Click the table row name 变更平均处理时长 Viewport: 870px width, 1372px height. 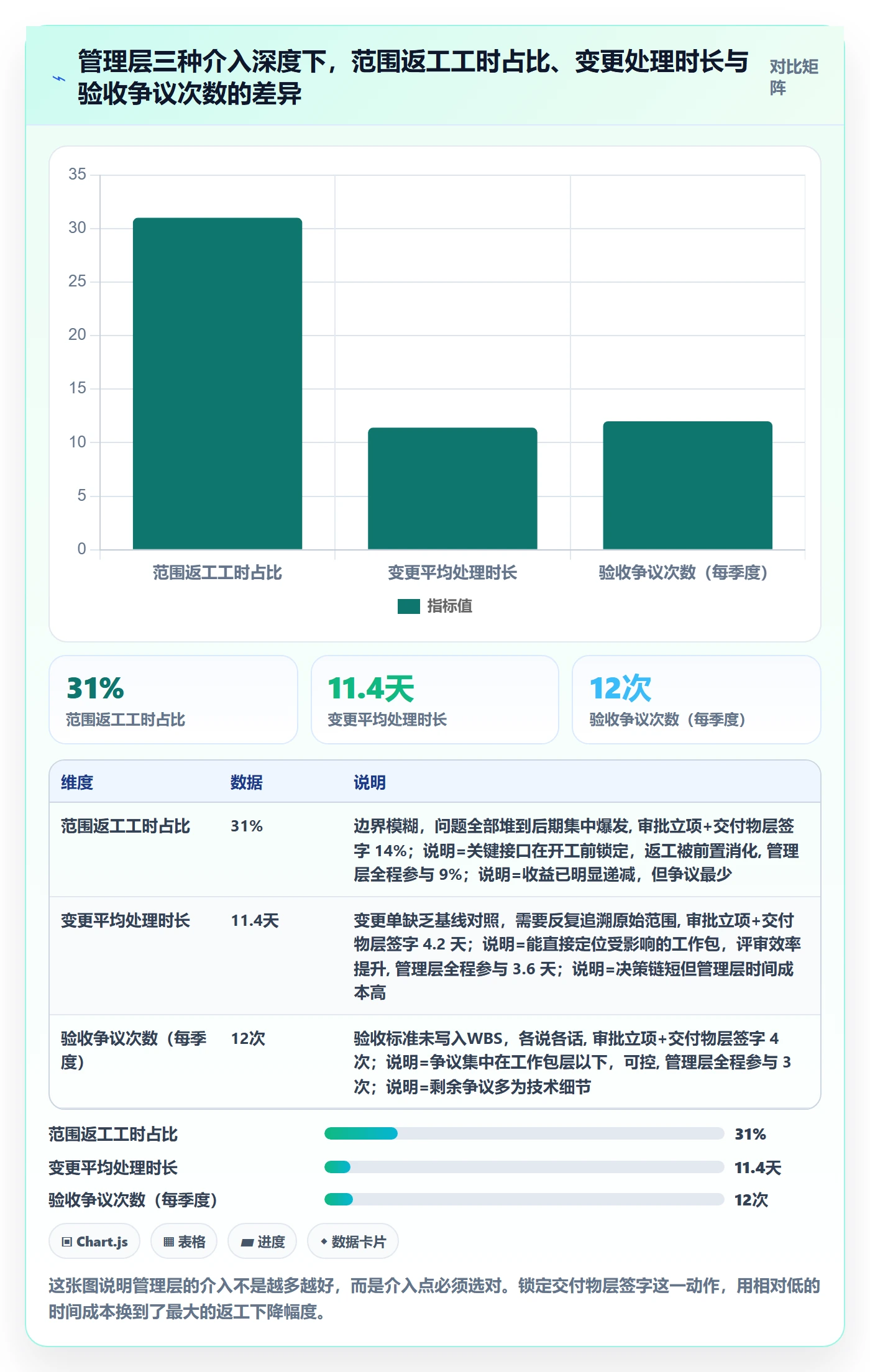click(126, 920)
